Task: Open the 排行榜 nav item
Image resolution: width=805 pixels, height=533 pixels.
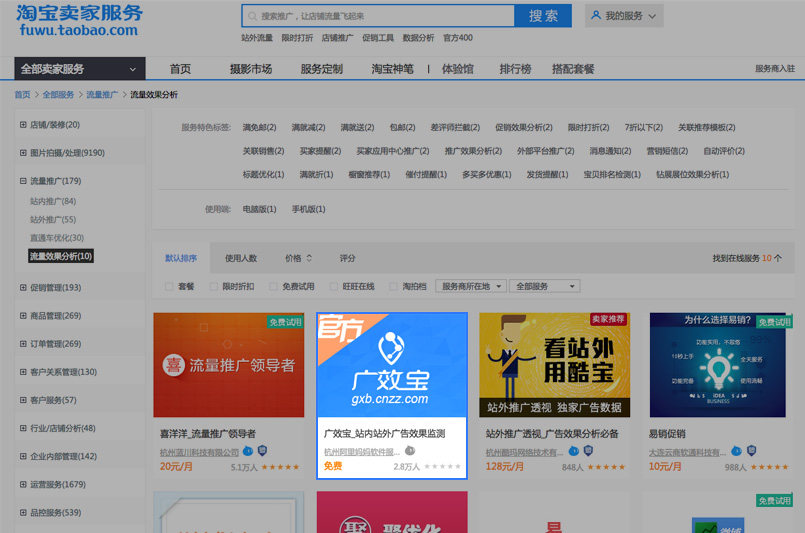Action: [515, 69]
